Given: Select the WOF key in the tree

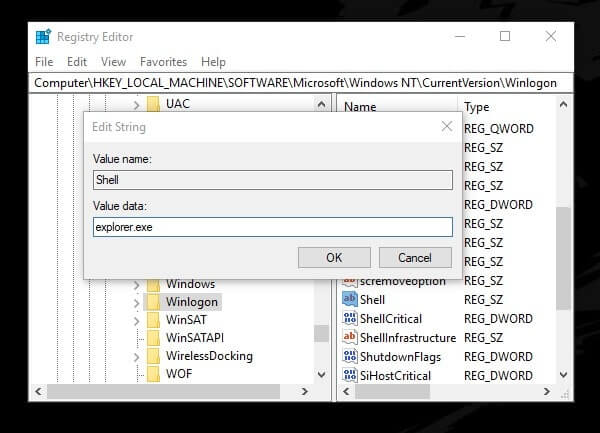Looking at the screenshot, I should 179,374.
